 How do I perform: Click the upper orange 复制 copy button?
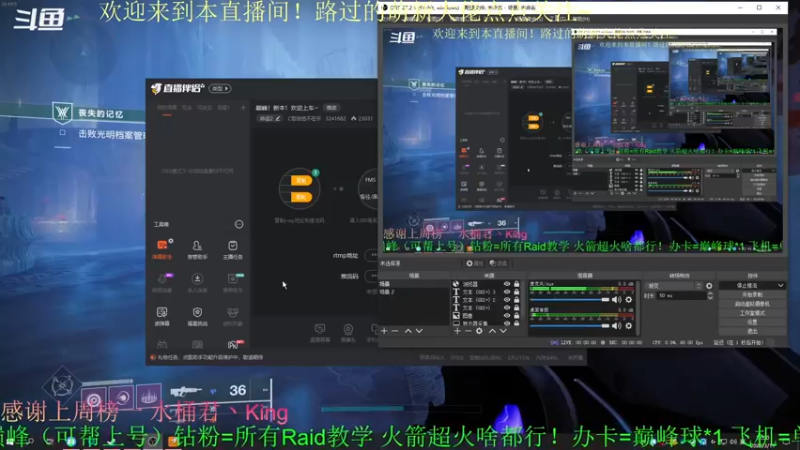coord(301,181)
